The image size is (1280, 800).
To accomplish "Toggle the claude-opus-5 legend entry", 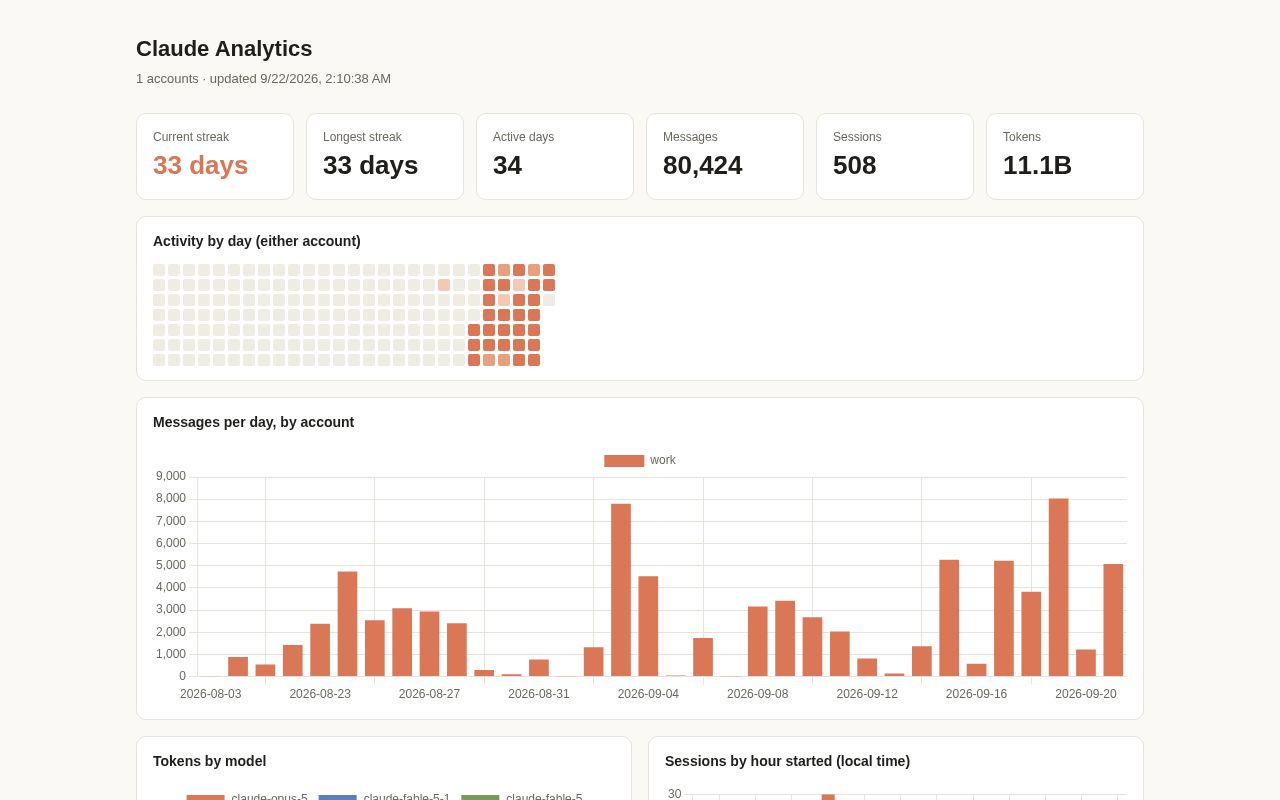I will [247, 798].
